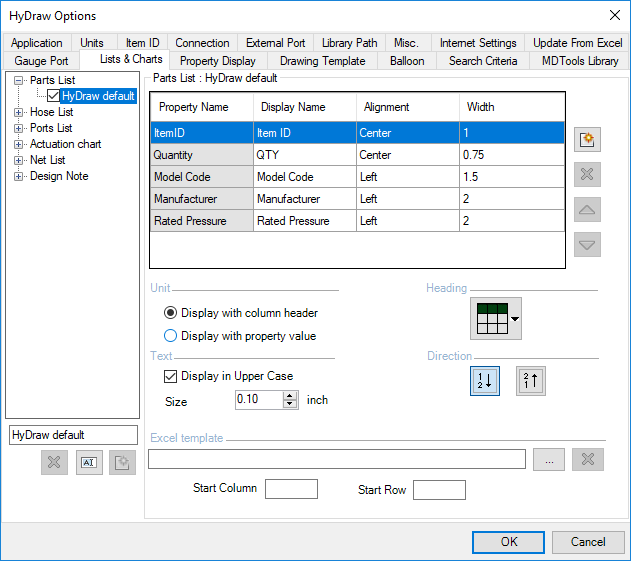The height and width of the screenshot is (561, 631).
Task: Click the HyDraw default name field
Action: [x=73, y=435]
